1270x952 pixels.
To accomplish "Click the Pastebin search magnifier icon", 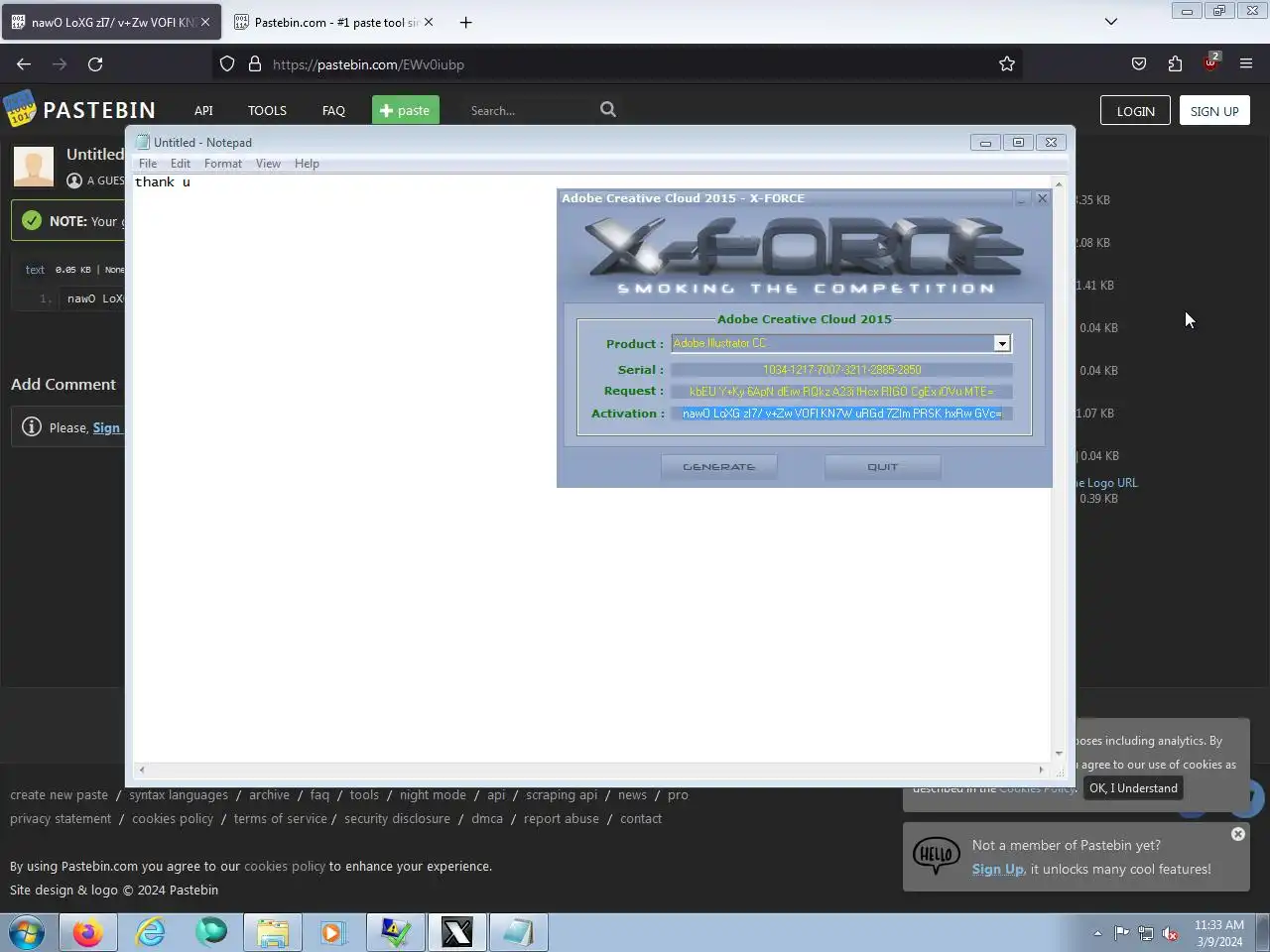I will [608, 110].
